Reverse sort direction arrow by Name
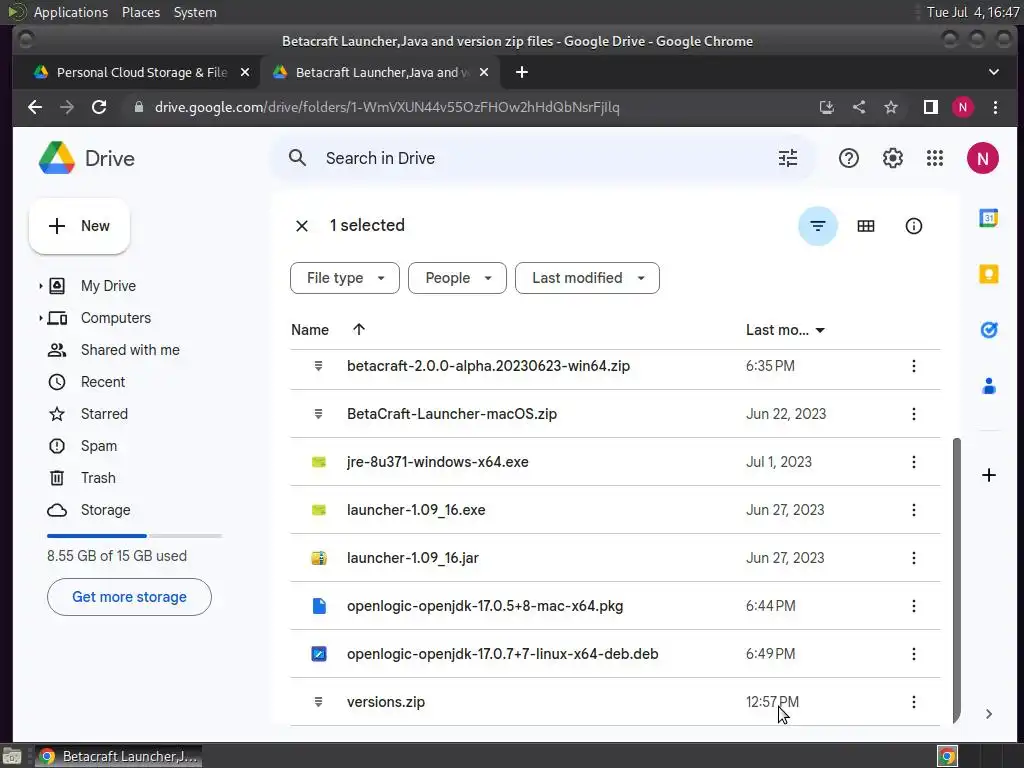This screenshot has width=1024, height=768. coord(359,329)
